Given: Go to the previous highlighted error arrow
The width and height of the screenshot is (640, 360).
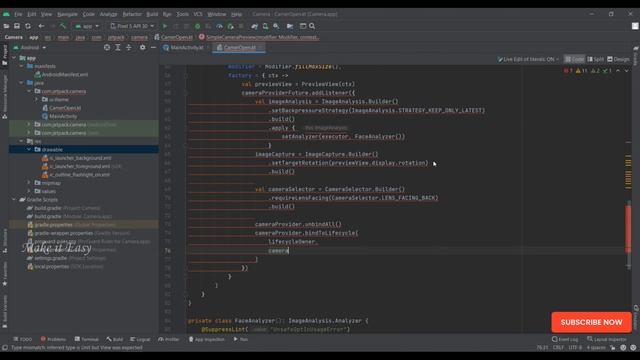Looking at the screenshot, I should click(x=618, y=71).
